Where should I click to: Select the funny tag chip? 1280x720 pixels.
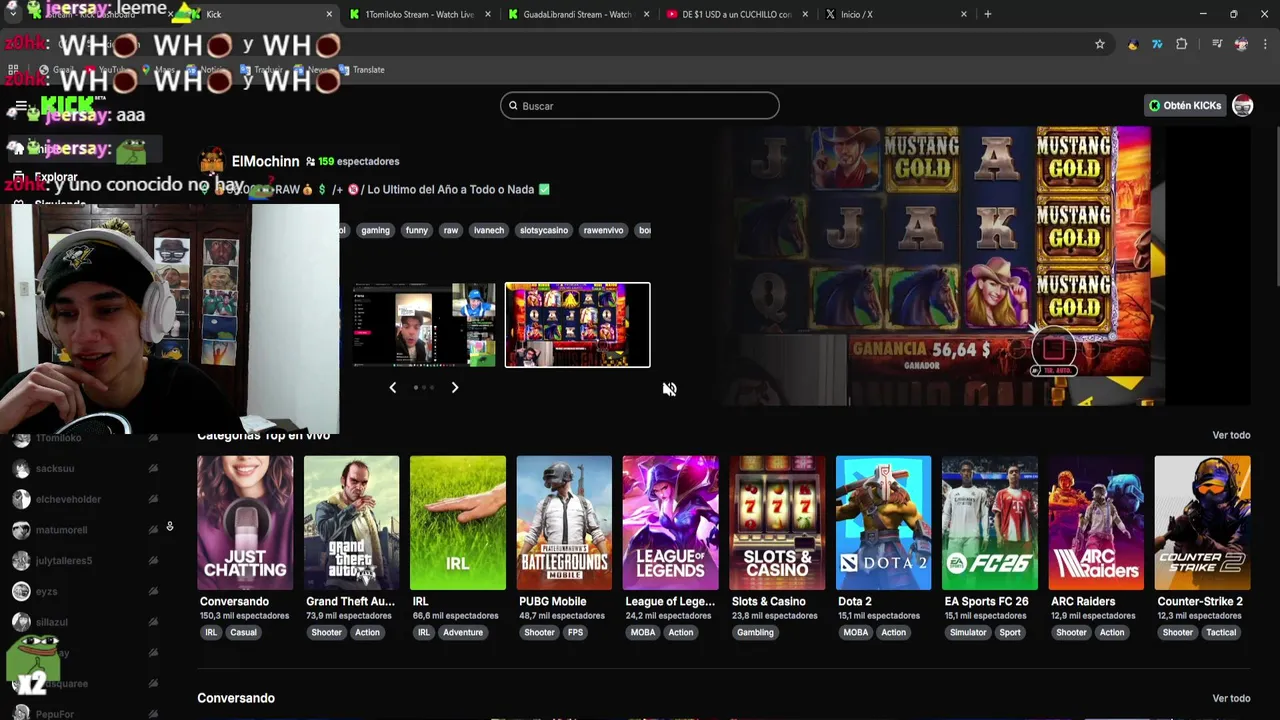pos(417,230)
